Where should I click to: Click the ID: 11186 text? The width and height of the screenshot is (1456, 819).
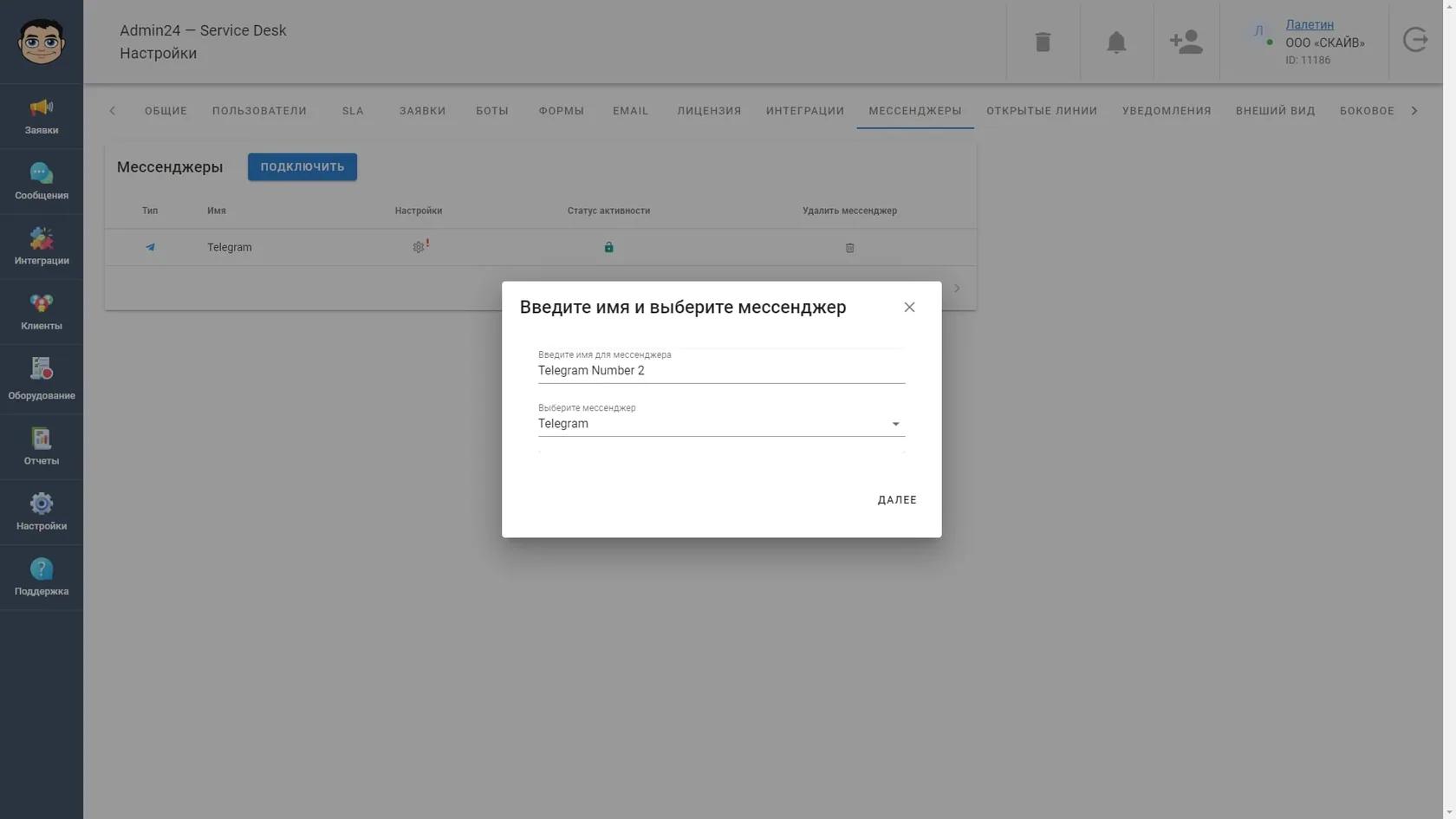click(1308, 60)
